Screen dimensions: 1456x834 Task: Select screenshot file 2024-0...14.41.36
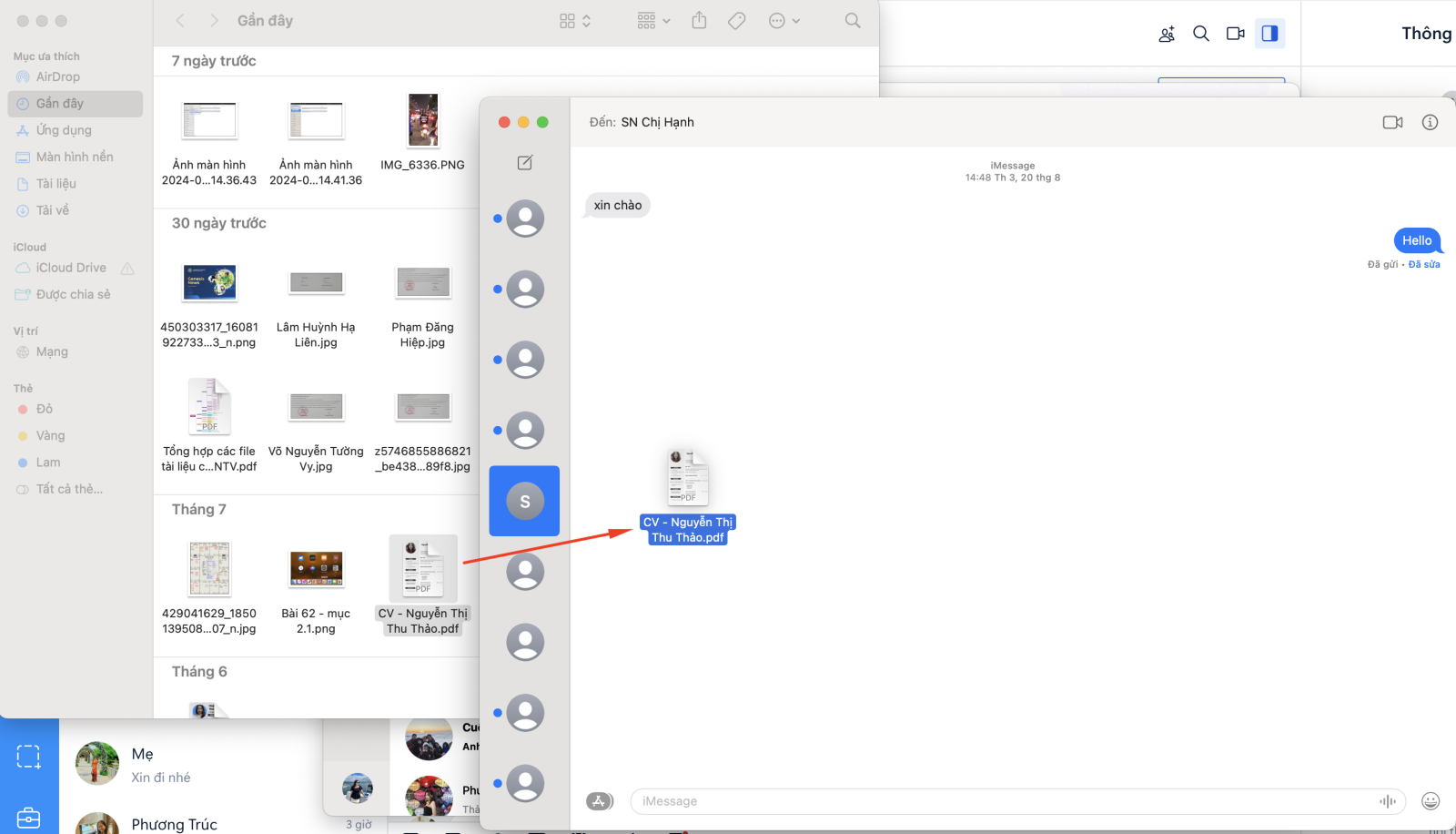point(316,140)
